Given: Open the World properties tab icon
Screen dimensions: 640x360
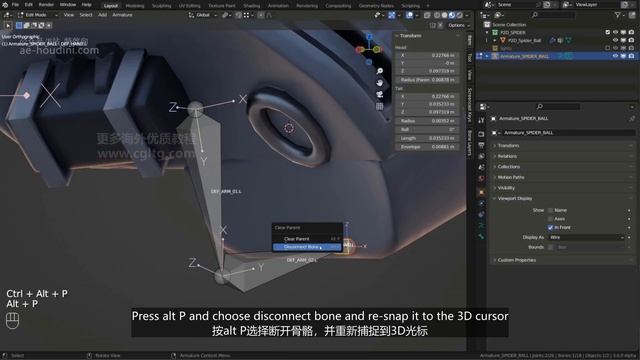Looking at the screenshot, I should (x=481, y=178).
